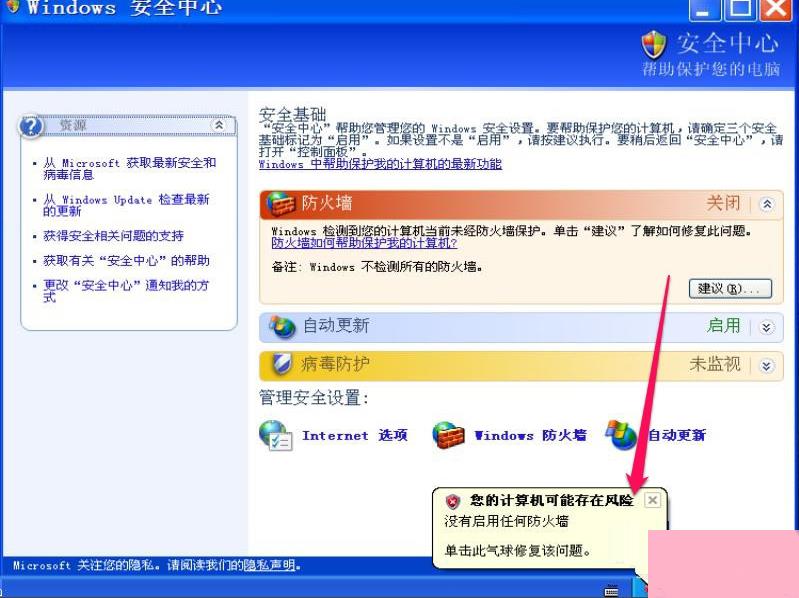Open link how firewall helps protect computer
Image resolution: width=799 pixels, height=598 pixels.
[364, 243]
